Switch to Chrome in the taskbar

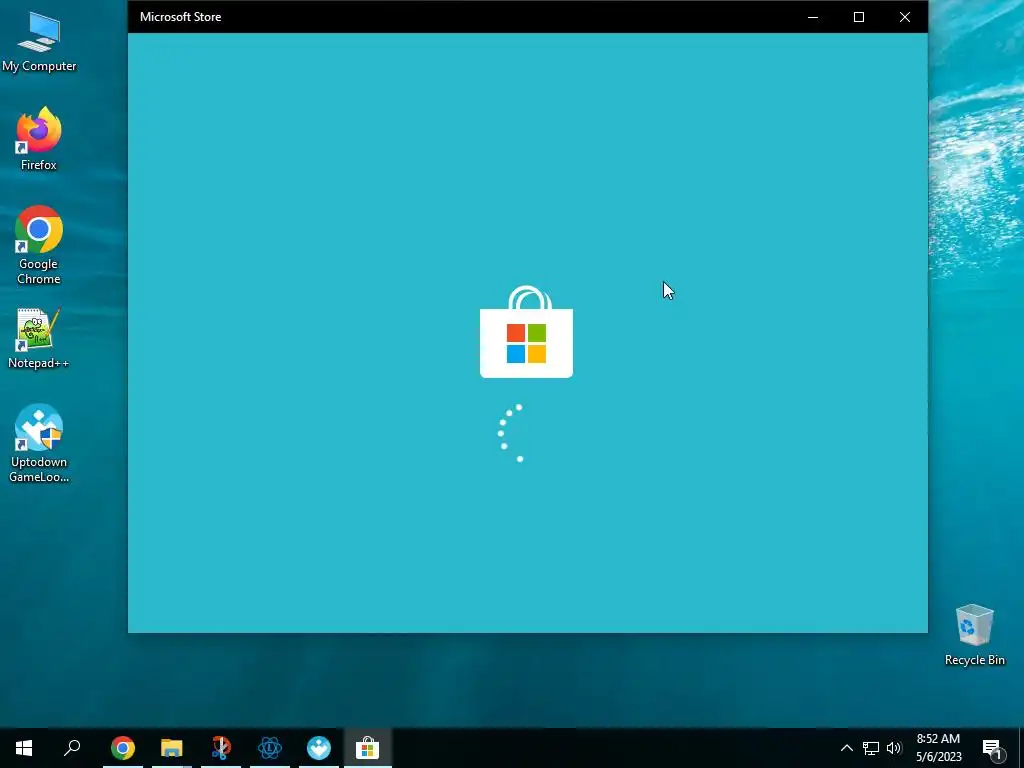coord(123,748)
